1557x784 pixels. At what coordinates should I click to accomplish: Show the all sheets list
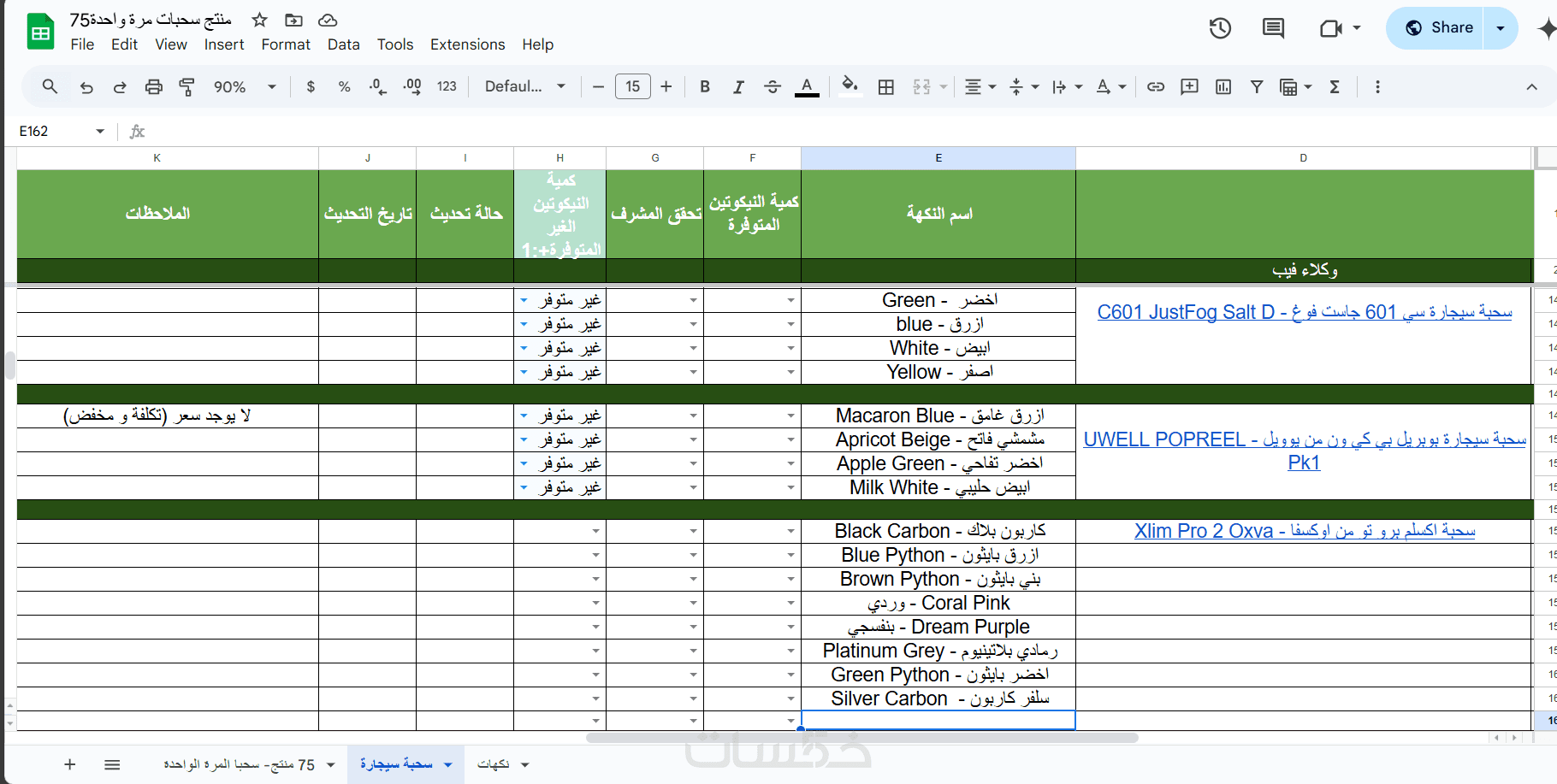point(112,764)
